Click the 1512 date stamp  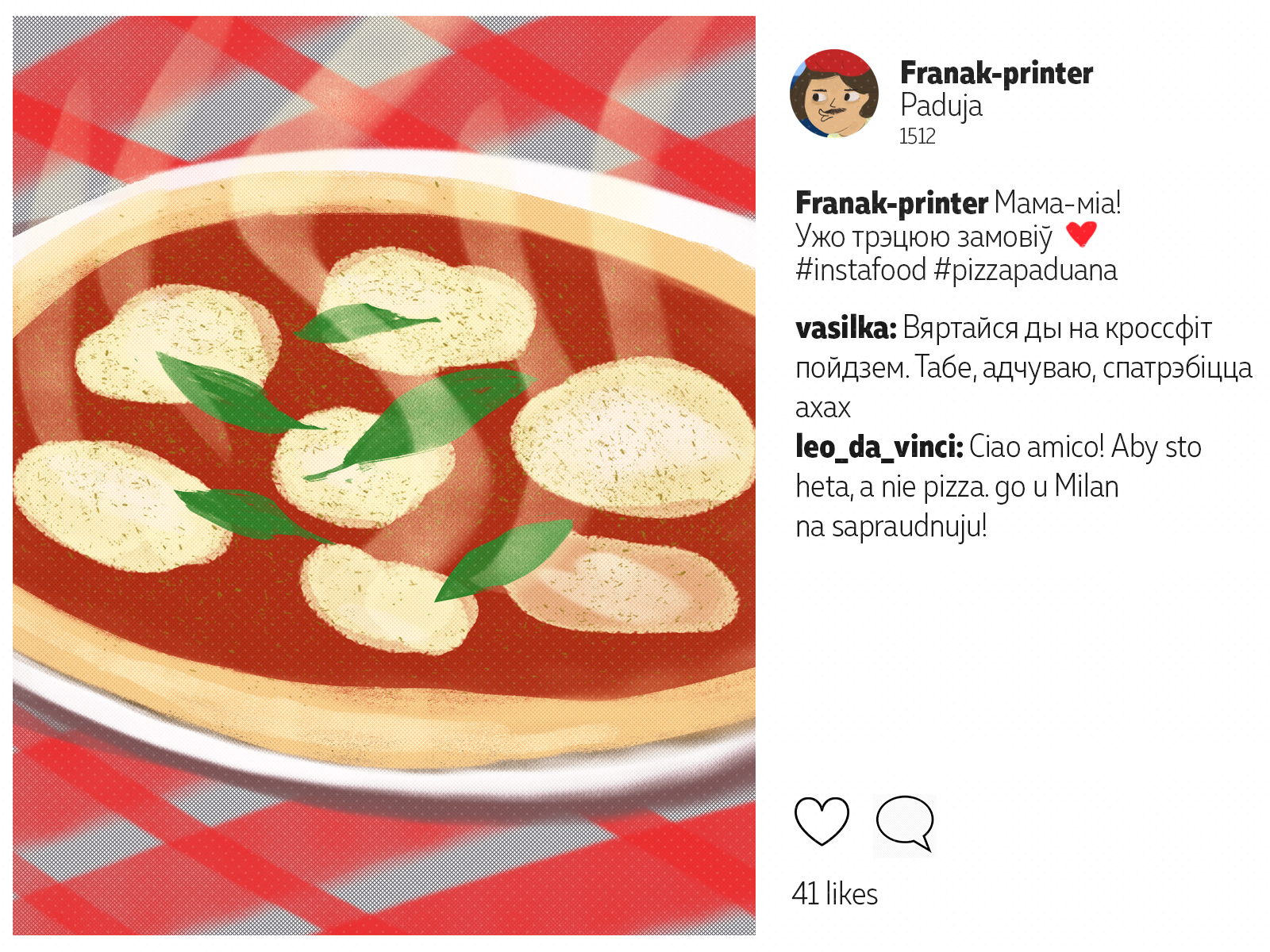point(918,136)
